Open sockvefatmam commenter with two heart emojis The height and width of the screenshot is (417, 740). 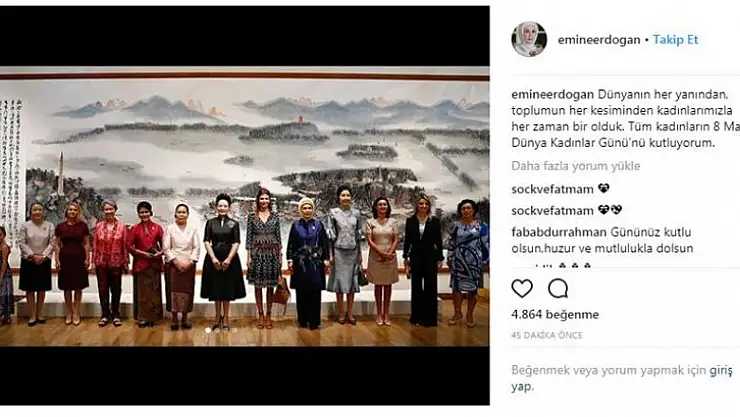pyautogui.click(x=553, y=210)
